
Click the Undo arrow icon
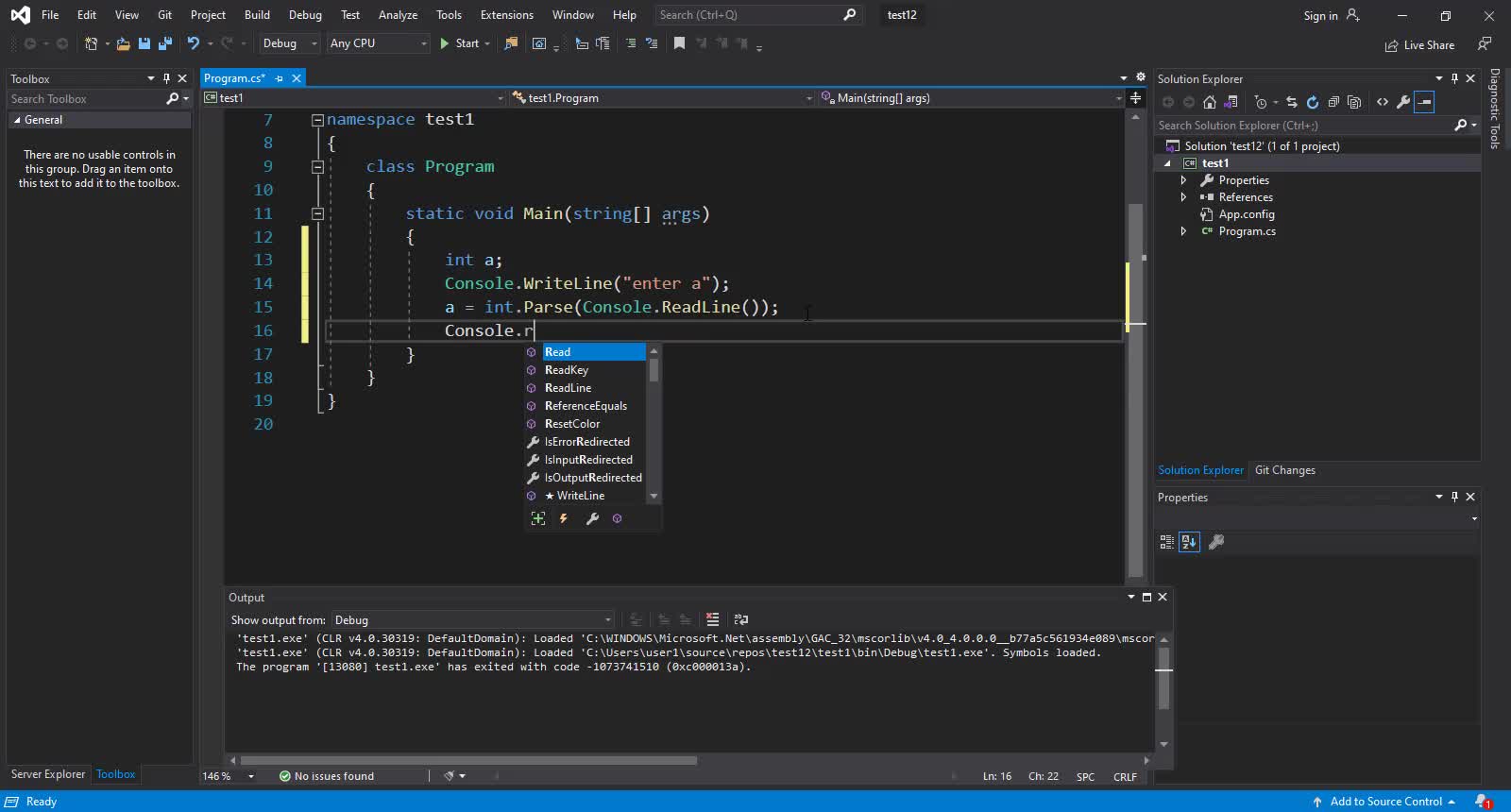[x=194, y=43]
